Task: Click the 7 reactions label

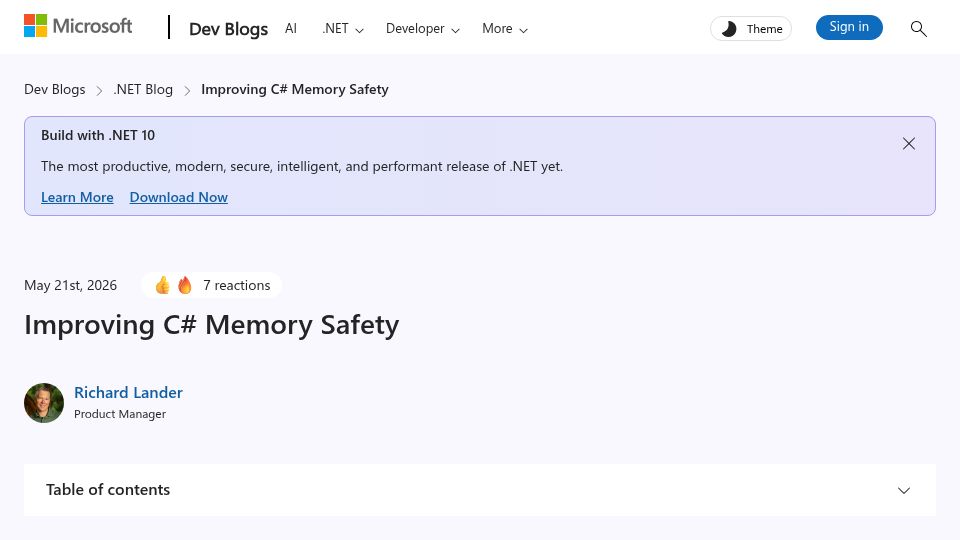Action: click(236, 285)
